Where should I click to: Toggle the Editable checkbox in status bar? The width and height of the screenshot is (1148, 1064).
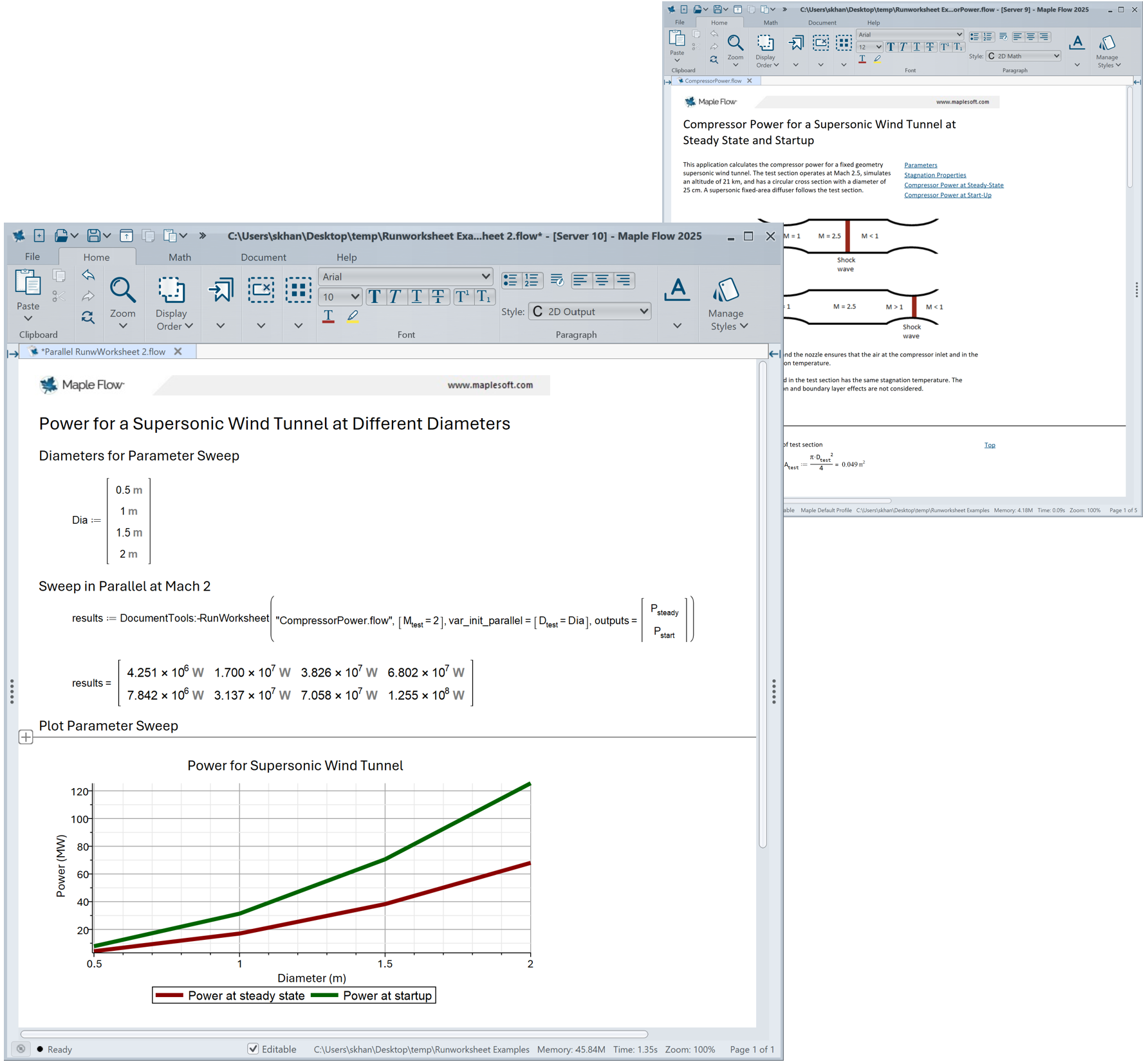click(x=254, y=1049)
